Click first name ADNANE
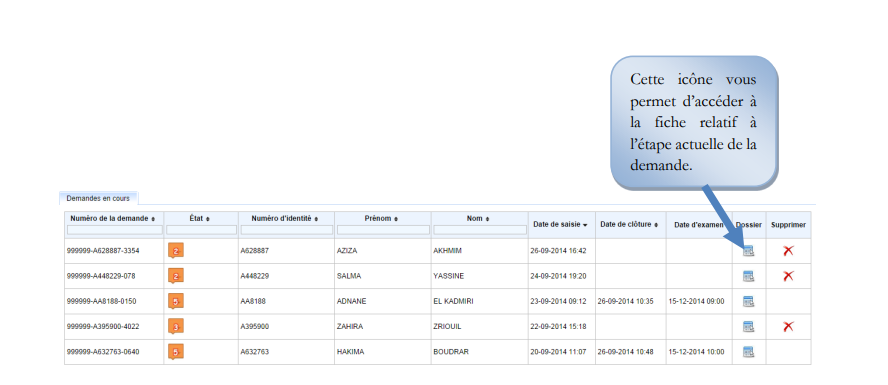The height and width of the screenshot is (385, 888). [351, 301]
